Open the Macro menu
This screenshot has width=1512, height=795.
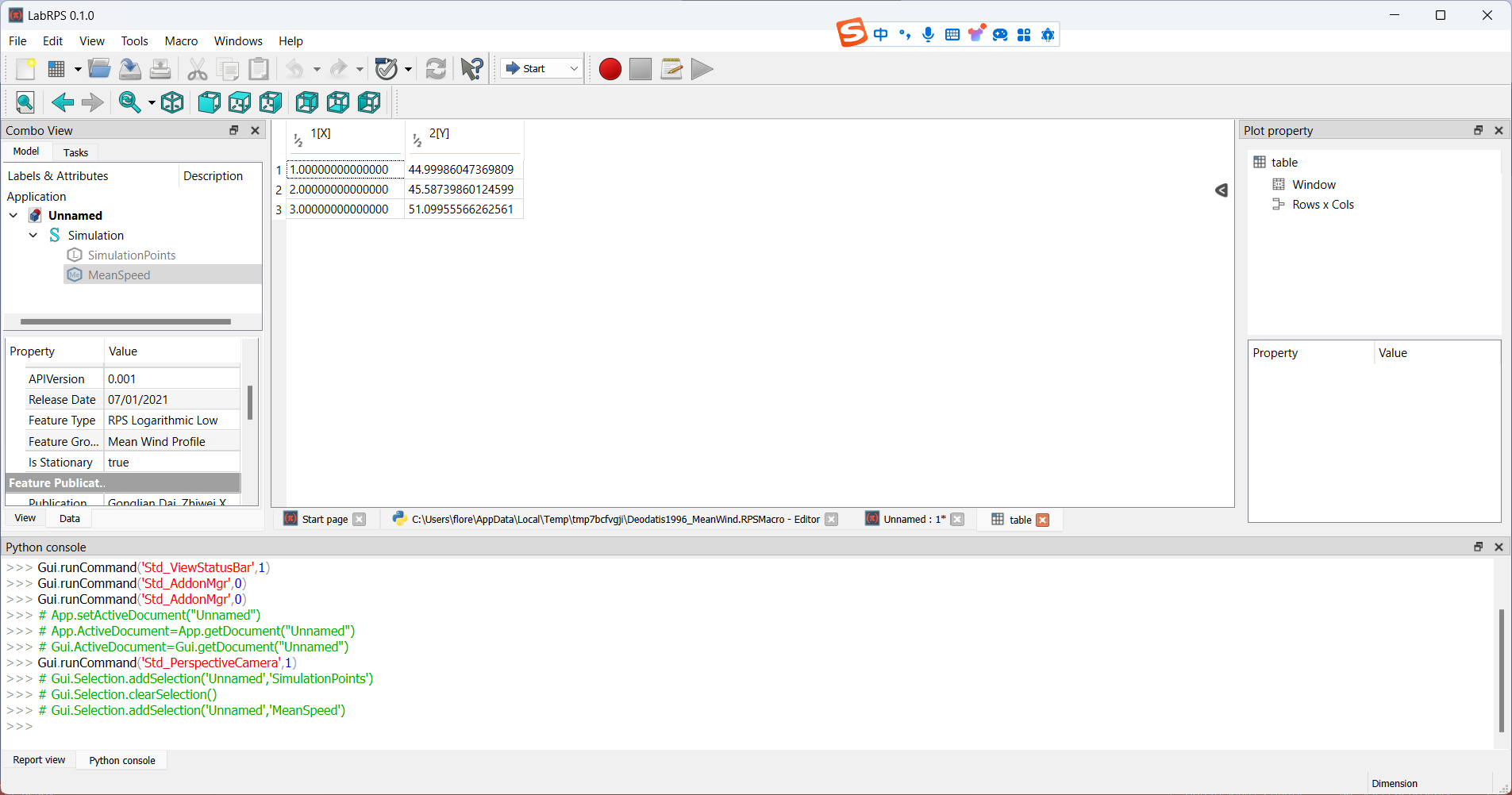click(x=181, y=41)
